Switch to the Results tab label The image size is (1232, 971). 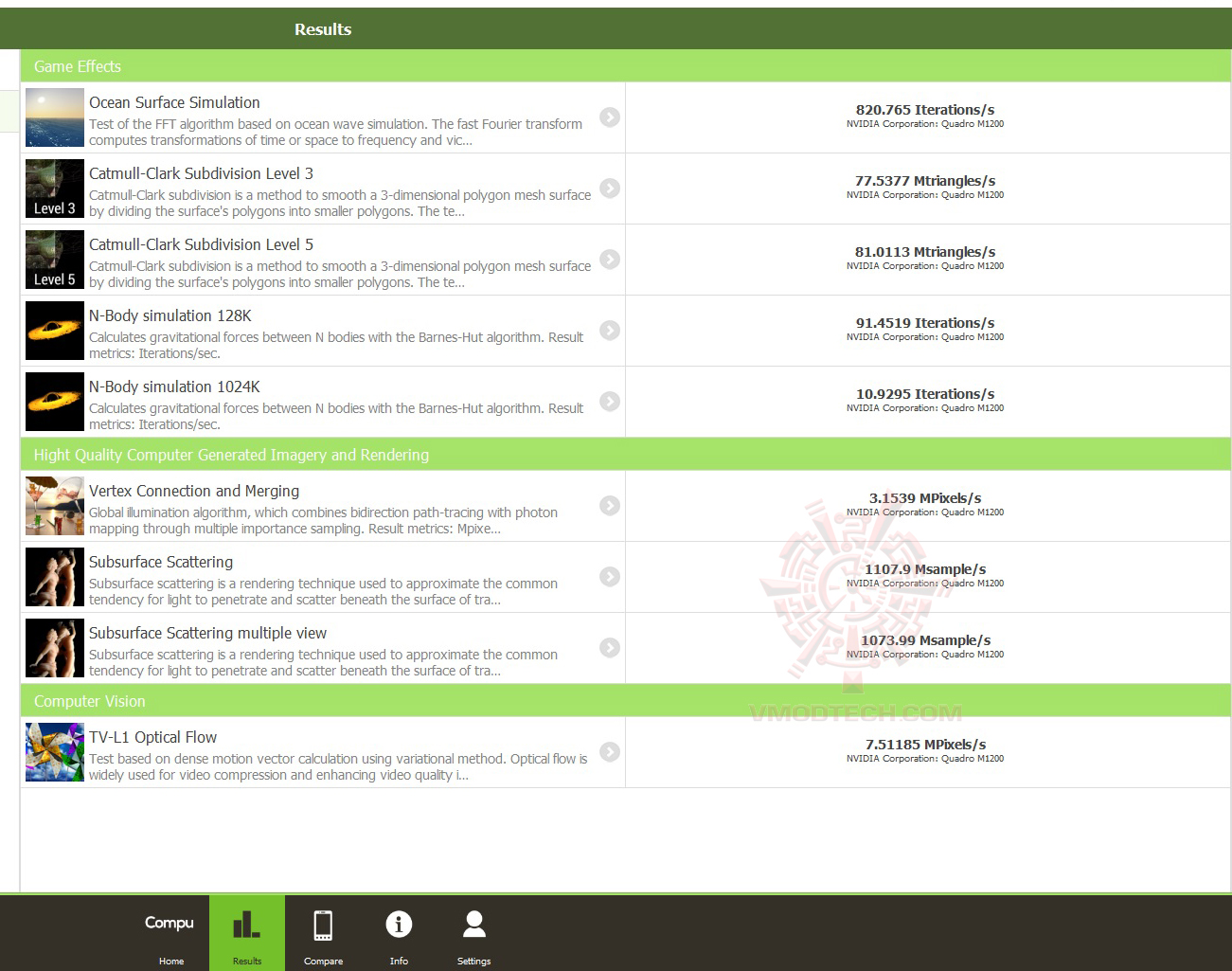coord(247,962)
